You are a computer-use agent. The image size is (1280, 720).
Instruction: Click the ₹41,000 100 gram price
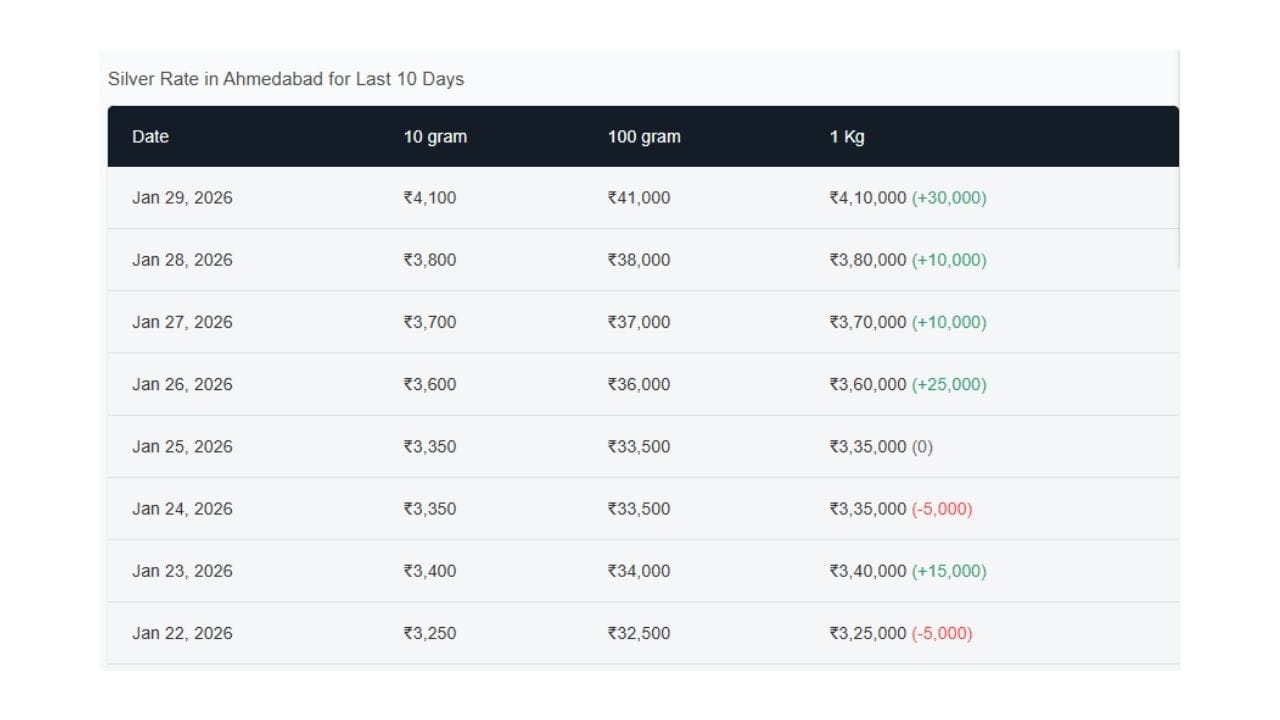click(x=639, y=198)
